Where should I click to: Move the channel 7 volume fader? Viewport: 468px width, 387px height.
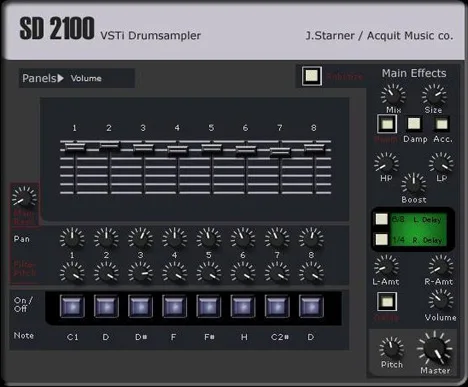click(280, 152)
